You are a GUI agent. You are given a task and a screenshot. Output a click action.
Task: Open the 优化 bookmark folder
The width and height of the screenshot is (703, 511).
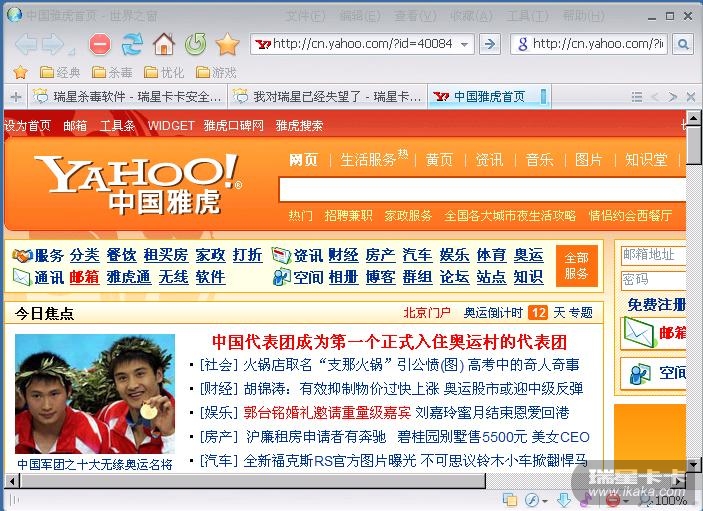click(x=164, y=72)
